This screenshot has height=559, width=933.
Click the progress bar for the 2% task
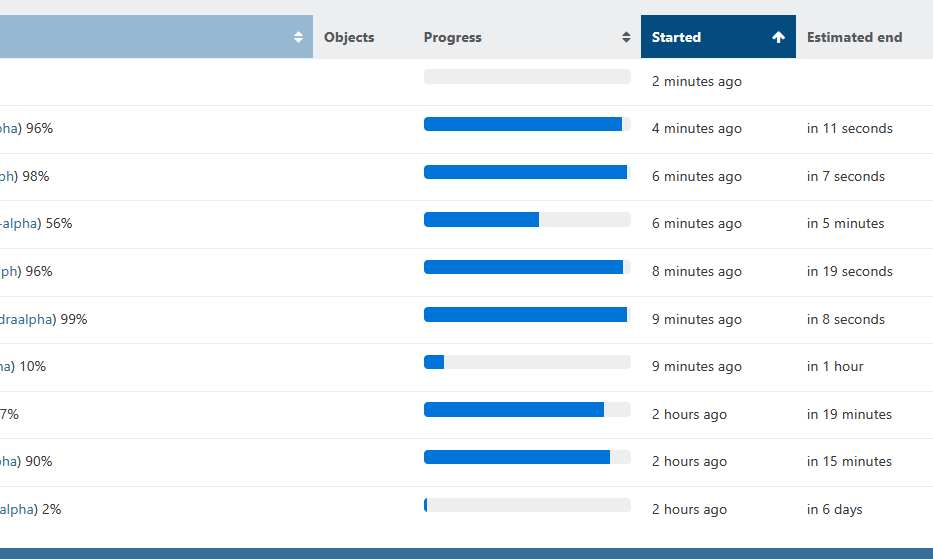point(527,505)
